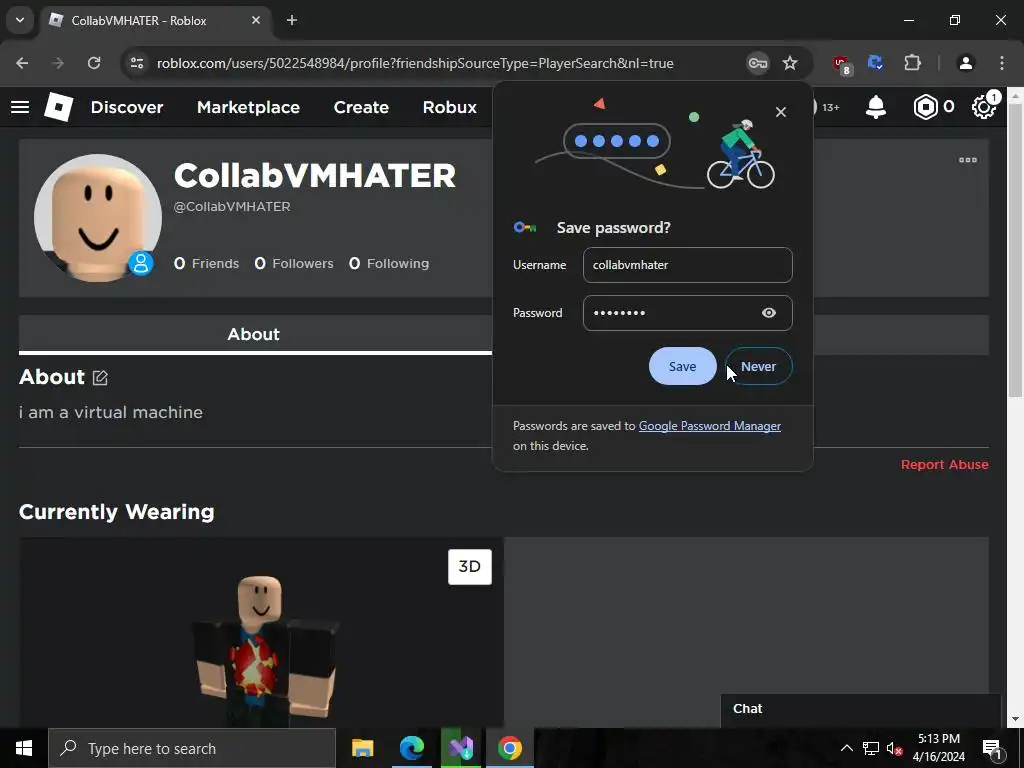Open the Marketplace menu
This screenshot has height=768, width=1024.
pyautogui.click(x=248, y=107)
